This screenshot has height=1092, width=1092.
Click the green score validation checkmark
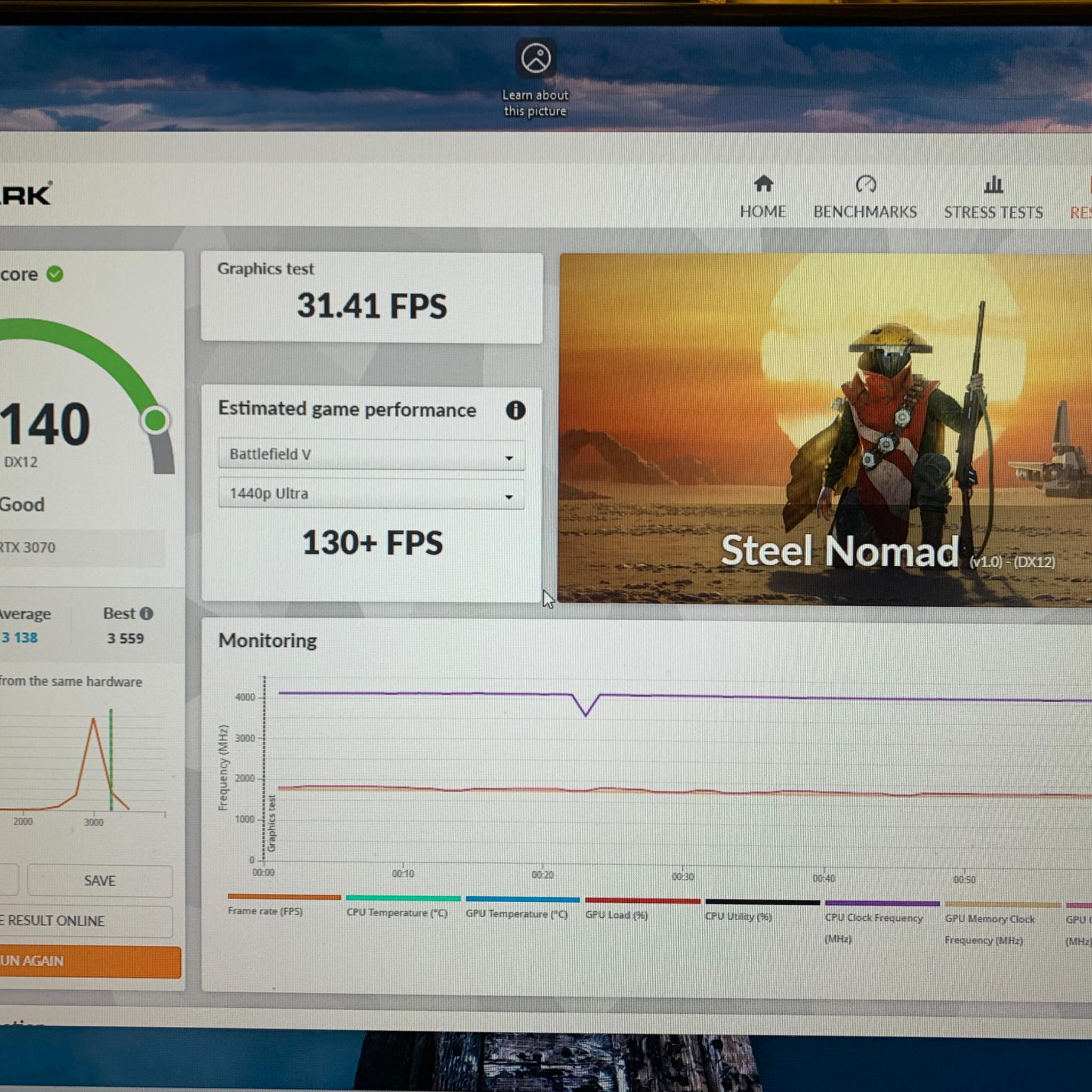[55, 274]
